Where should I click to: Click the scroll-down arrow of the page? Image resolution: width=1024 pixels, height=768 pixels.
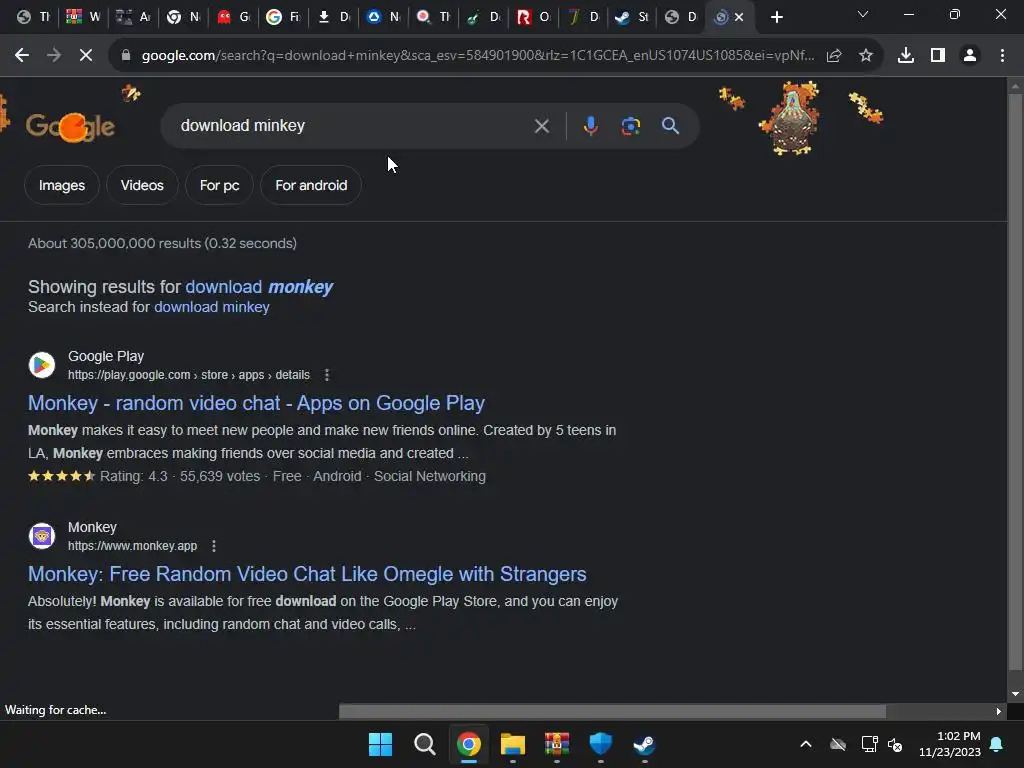[1015, 694]
